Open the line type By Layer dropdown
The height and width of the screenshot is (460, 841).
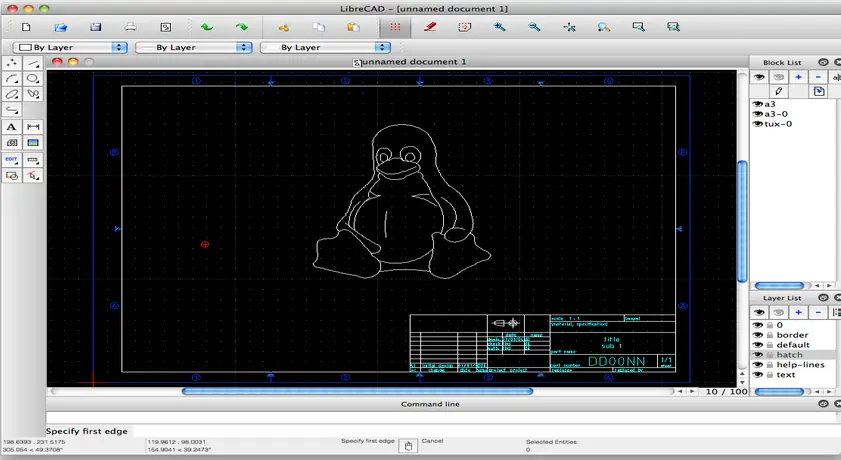point(325,47)
